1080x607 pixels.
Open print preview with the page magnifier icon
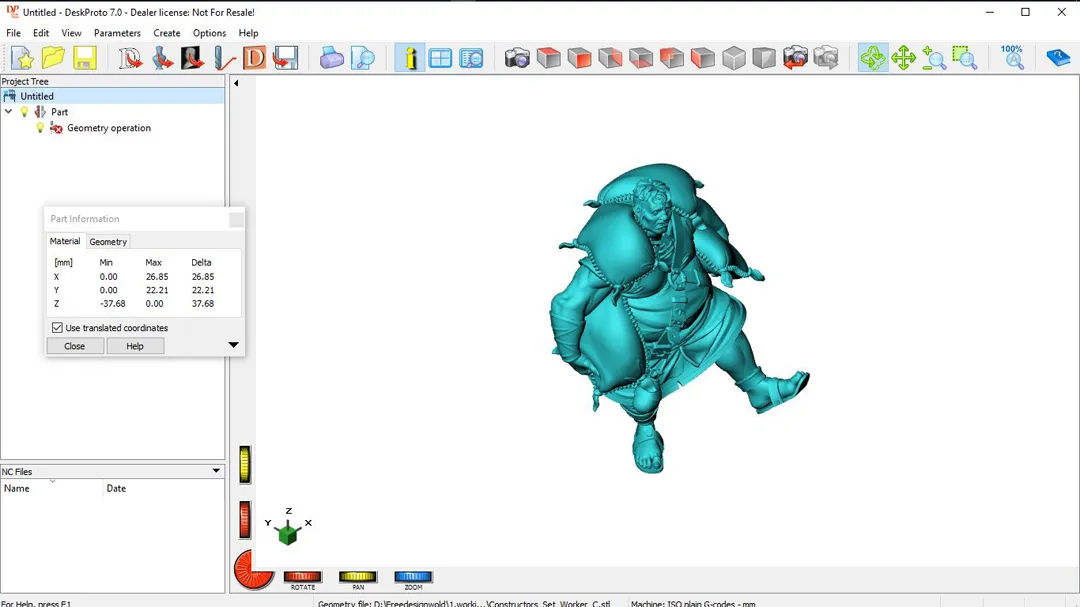coord(362,59)
